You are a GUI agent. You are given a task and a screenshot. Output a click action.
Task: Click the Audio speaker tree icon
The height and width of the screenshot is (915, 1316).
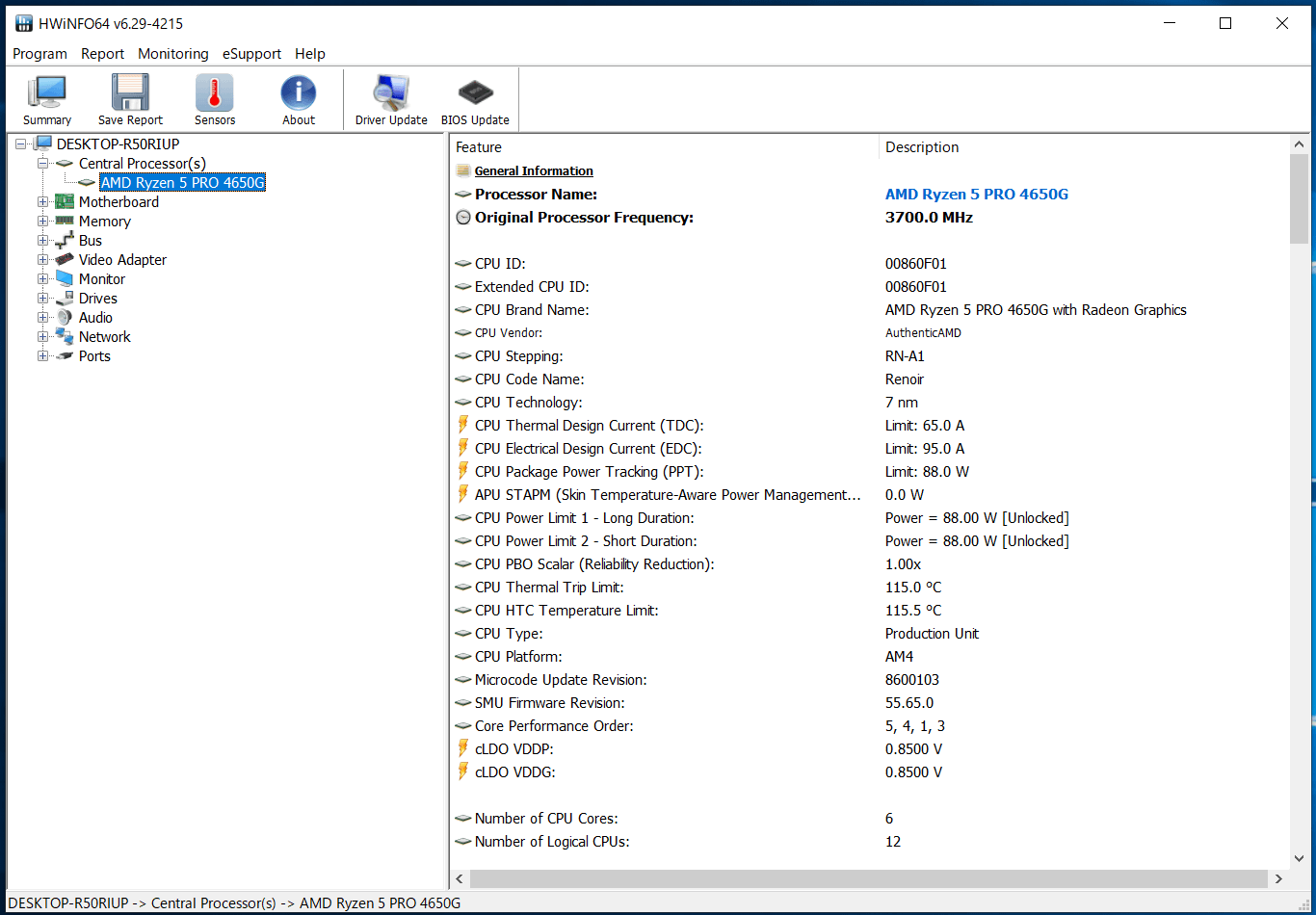[65, 318]
